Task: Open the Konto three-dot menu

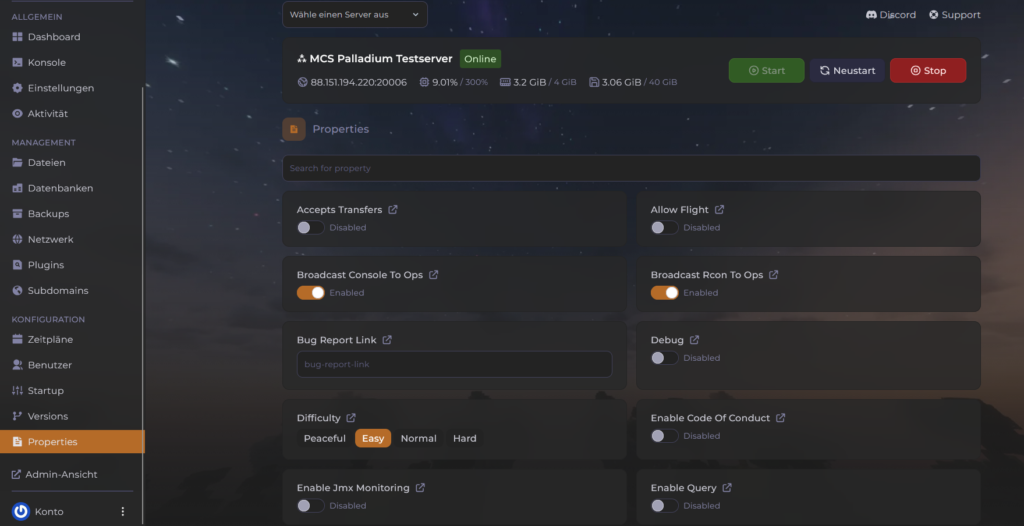Action: click(123, 512)
